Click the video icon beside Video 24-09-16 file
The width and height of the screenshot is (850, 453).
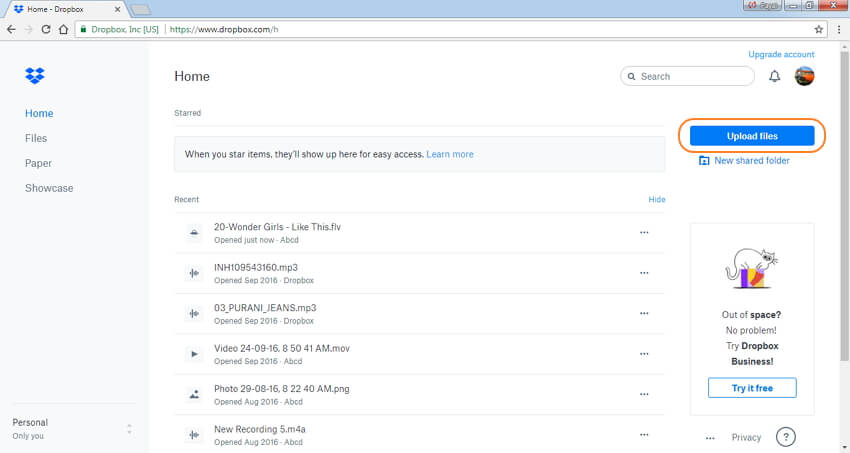(194, 354)
